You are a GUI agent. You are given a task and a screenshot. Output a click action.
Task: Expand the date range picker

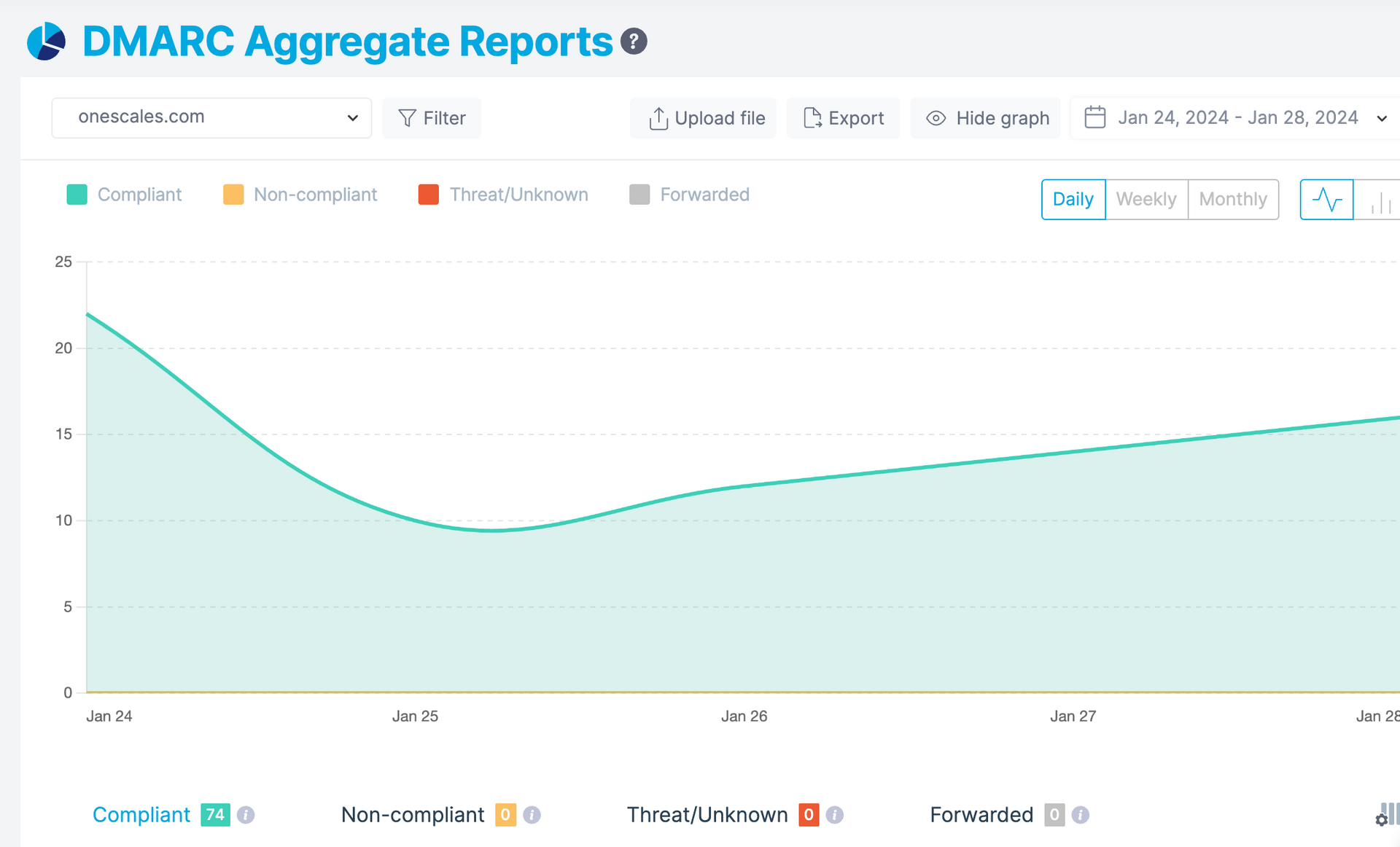pyautogui.click(x=1235, y=118)
